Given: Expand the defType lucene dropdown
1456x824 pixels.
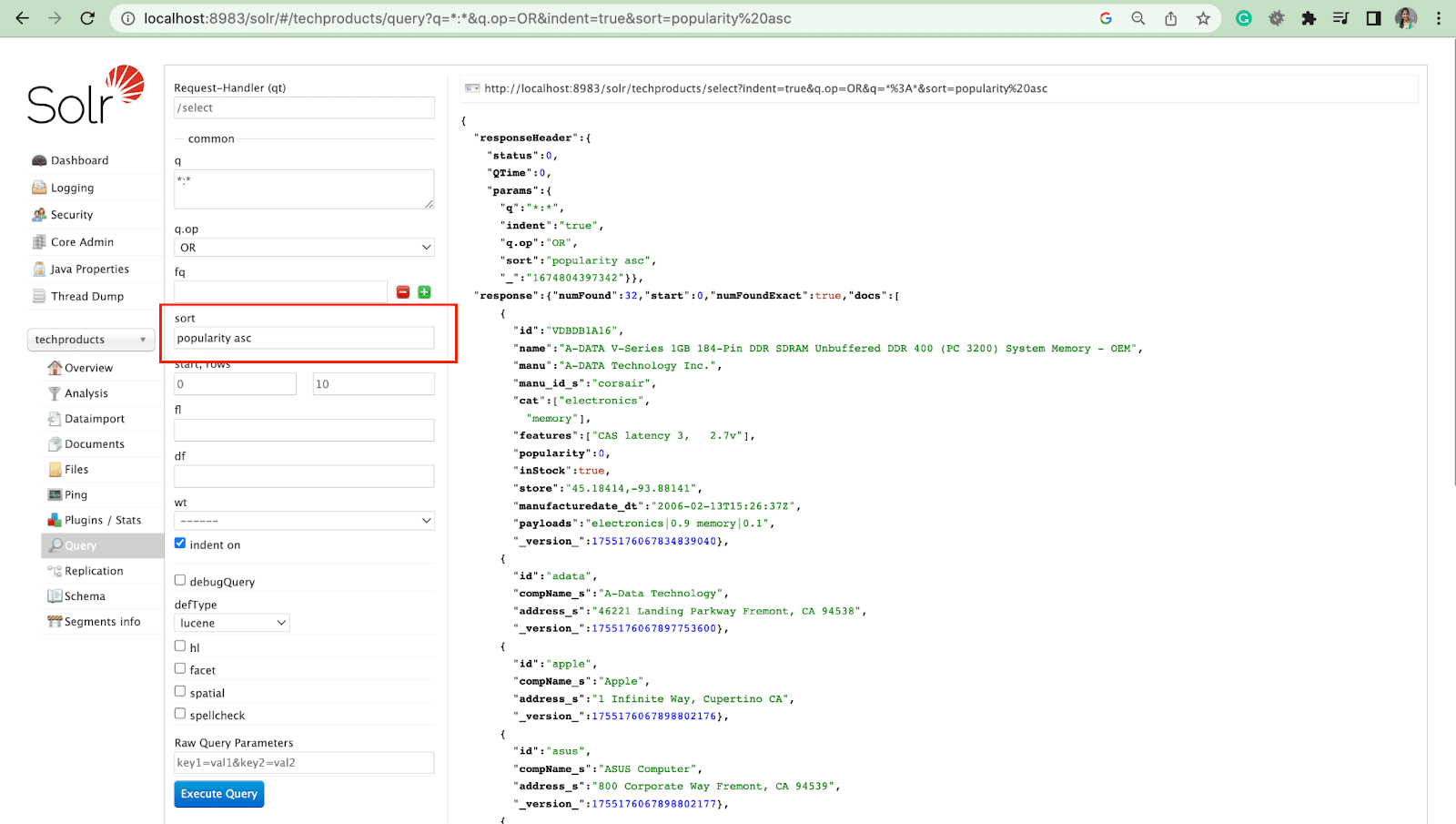Looking at the screenshot, I should click(232, 623).
